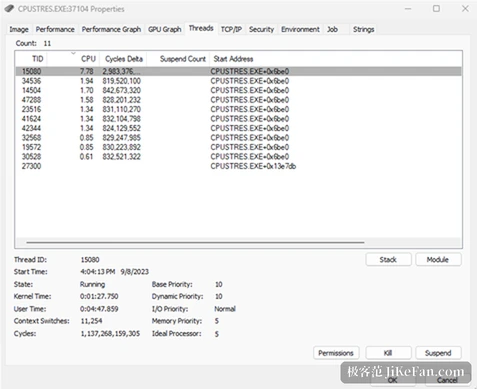Click start address CPUSTRES.EXE+0x13e7db
477x389 pixels.
[253, 166]
